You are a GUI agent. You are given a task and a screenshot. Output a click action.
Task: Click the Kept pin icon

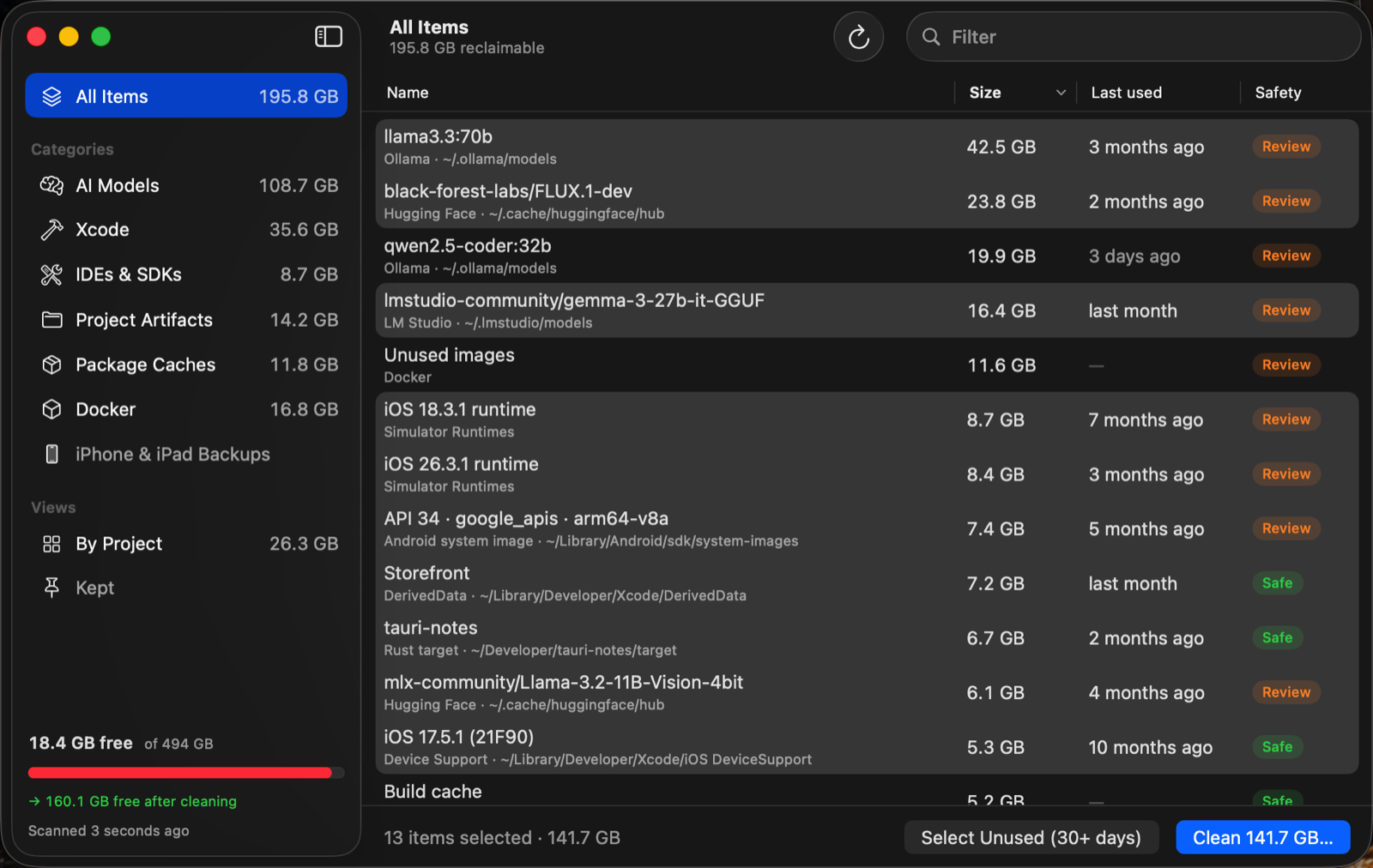coord(52,588)
